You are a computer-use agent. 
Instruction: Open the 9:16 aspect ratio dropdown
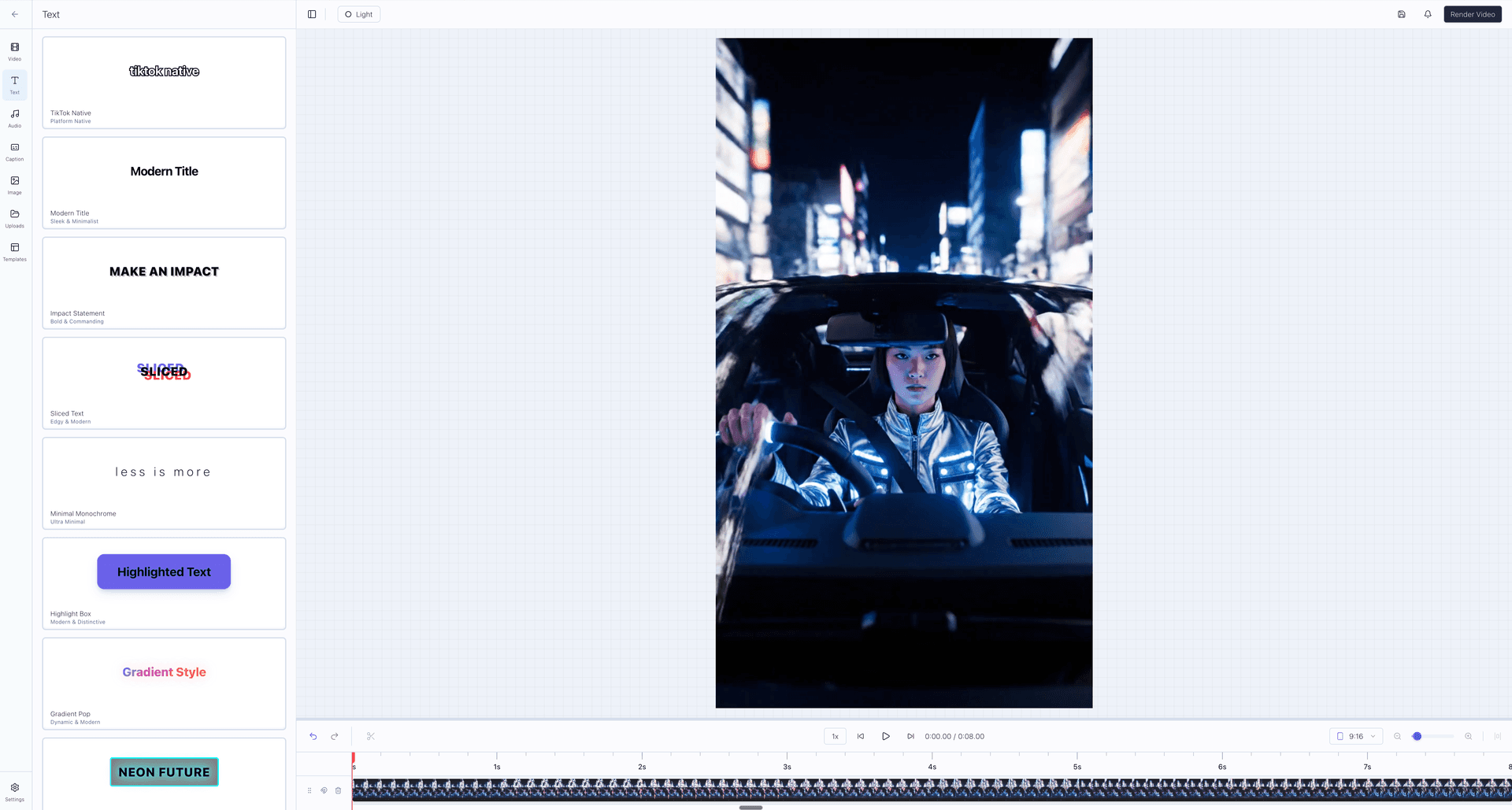(x=1355, y=736)
